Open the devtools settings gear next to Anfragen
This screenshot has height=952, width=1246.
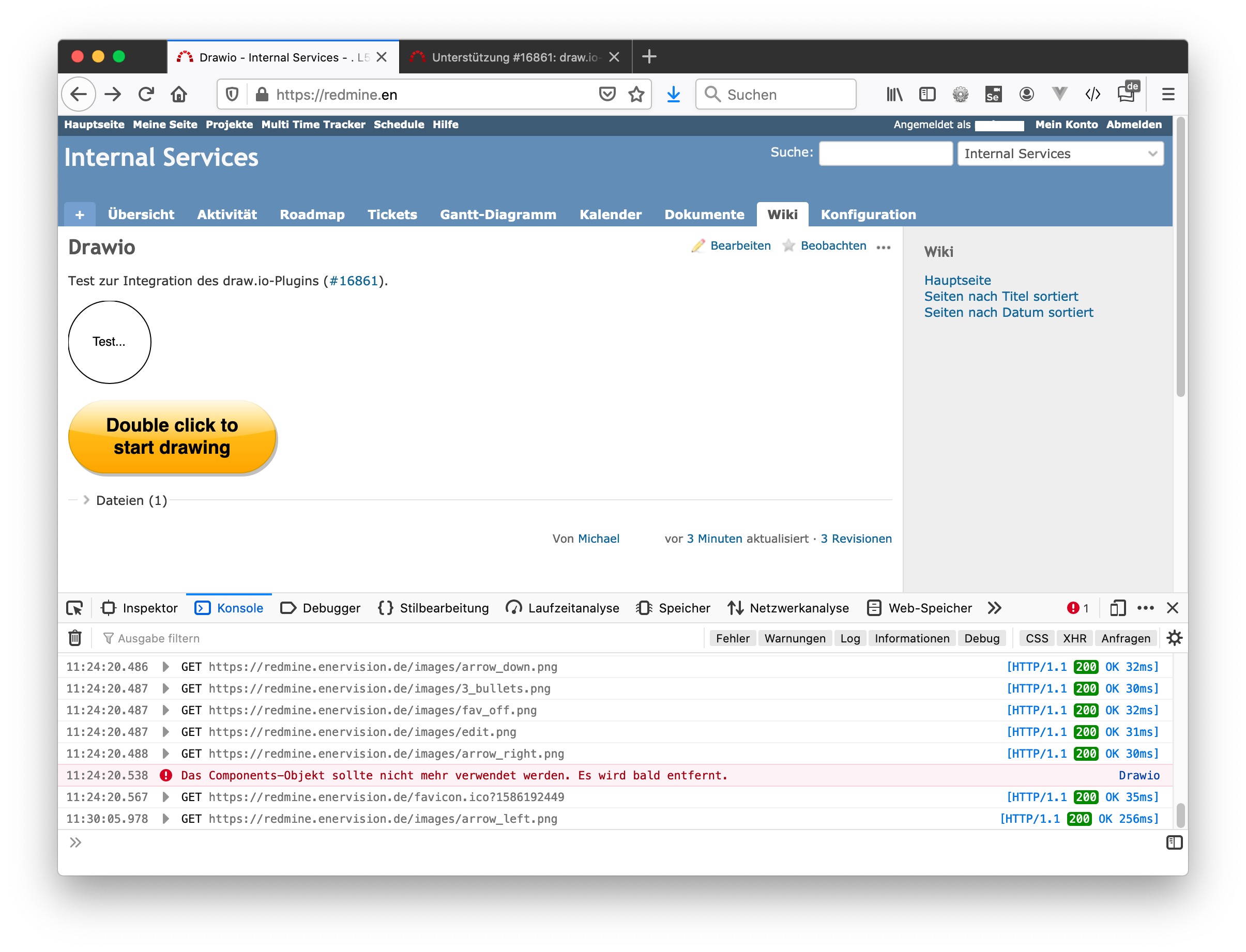point(1174,638)
